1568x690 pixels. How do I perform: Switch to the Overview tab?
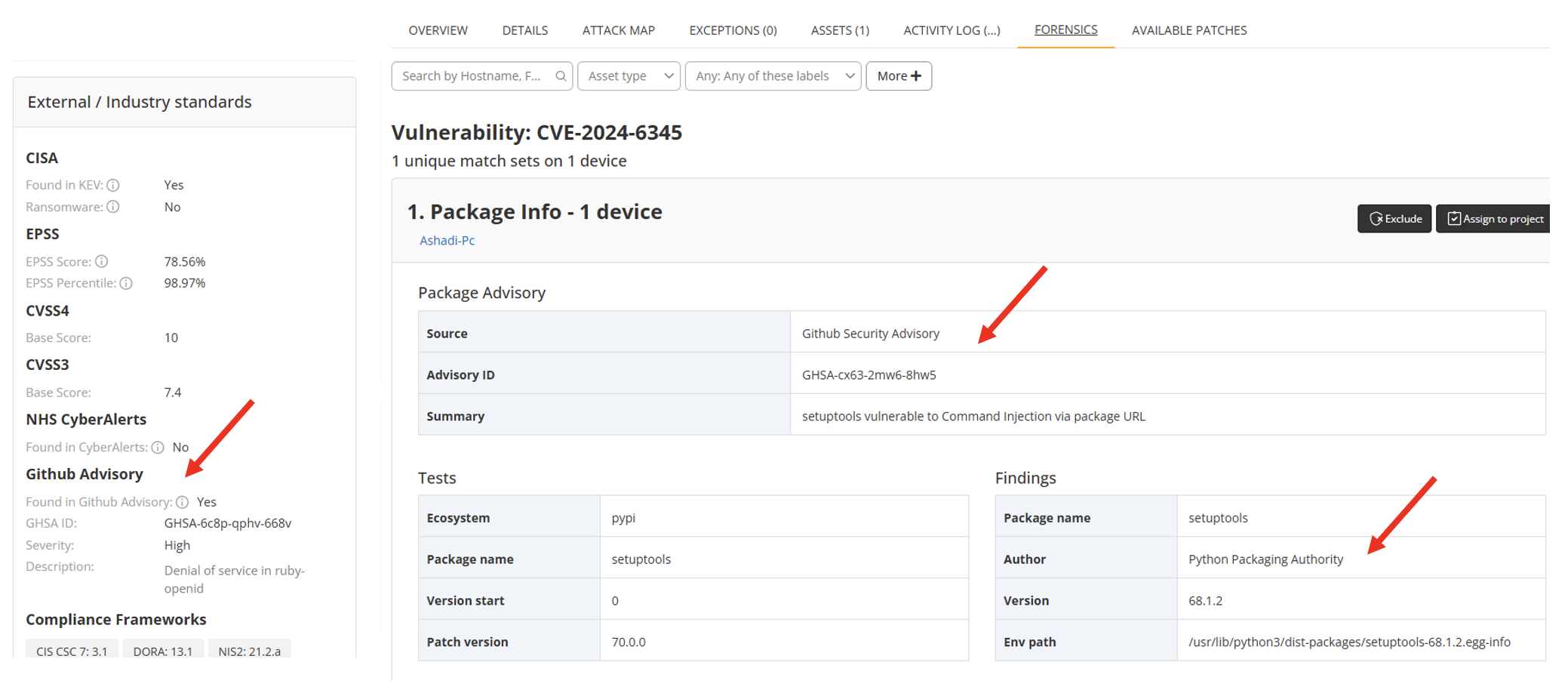click(438, 30)
